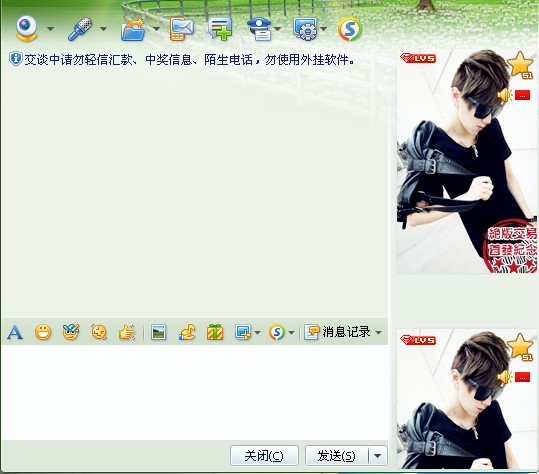Start a voice call with the microphone icon
Viewport: 539px width, 474px height.
(x=80, y=29)
